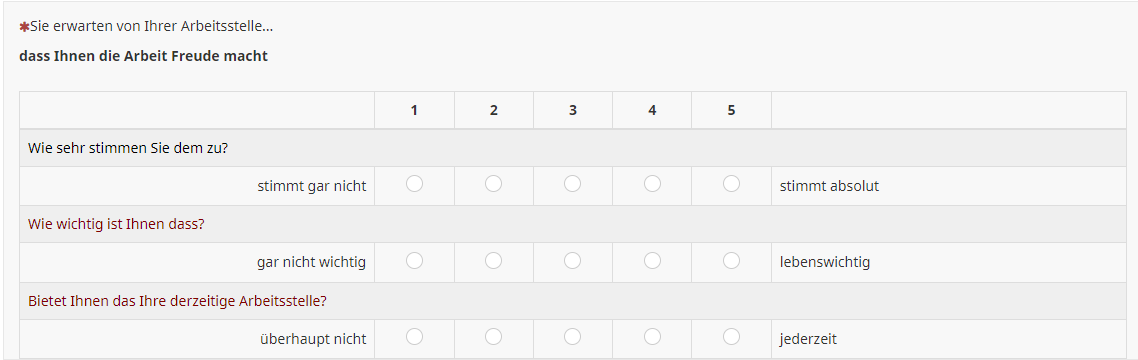Select rating 3 in the 'lebenswichtig' row
The width and height of the screenshot is (1138, 360).
573,260
